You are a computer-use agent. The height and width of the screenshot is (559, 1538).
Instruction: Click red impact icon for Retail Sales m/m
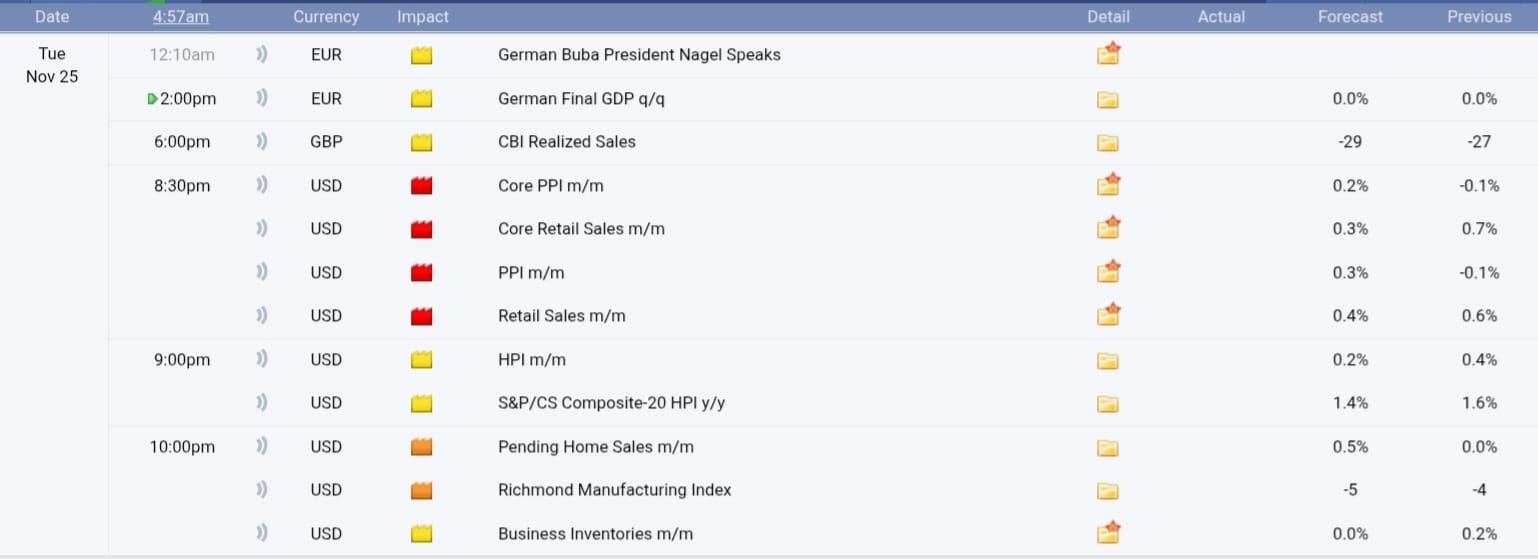(421, 316)
